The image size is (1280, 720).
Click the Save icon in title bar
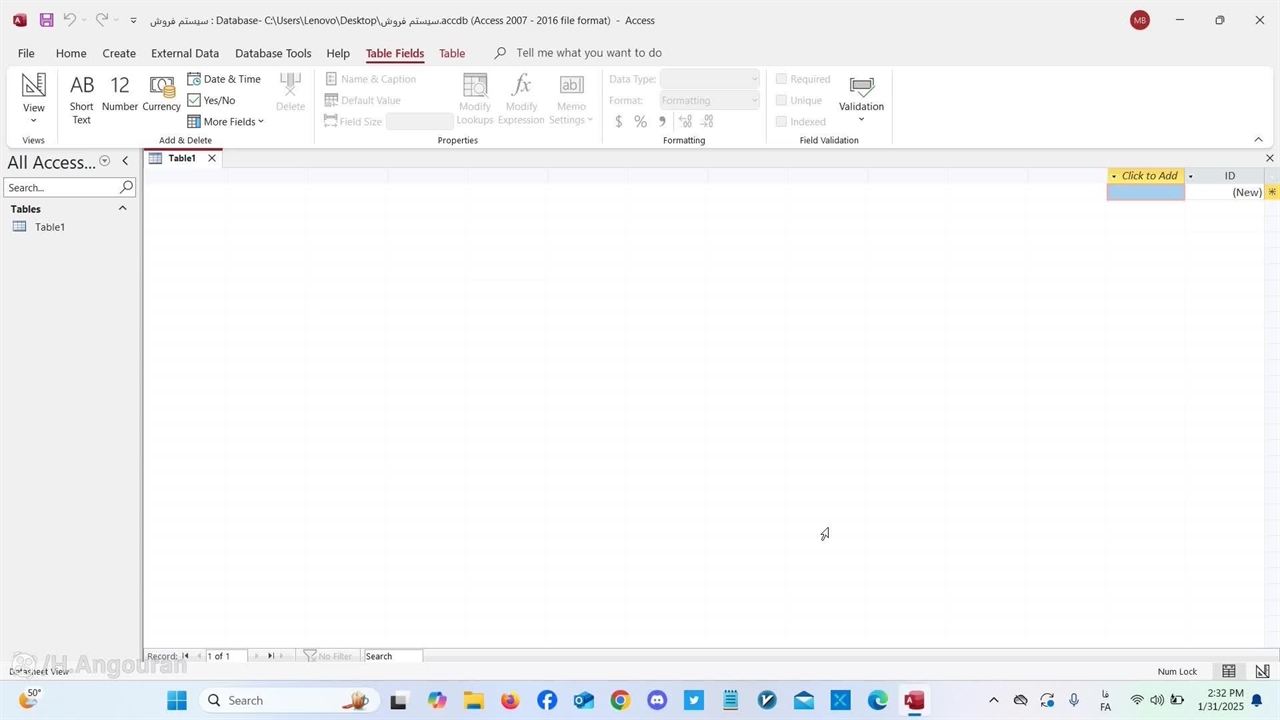coord(46,20)
